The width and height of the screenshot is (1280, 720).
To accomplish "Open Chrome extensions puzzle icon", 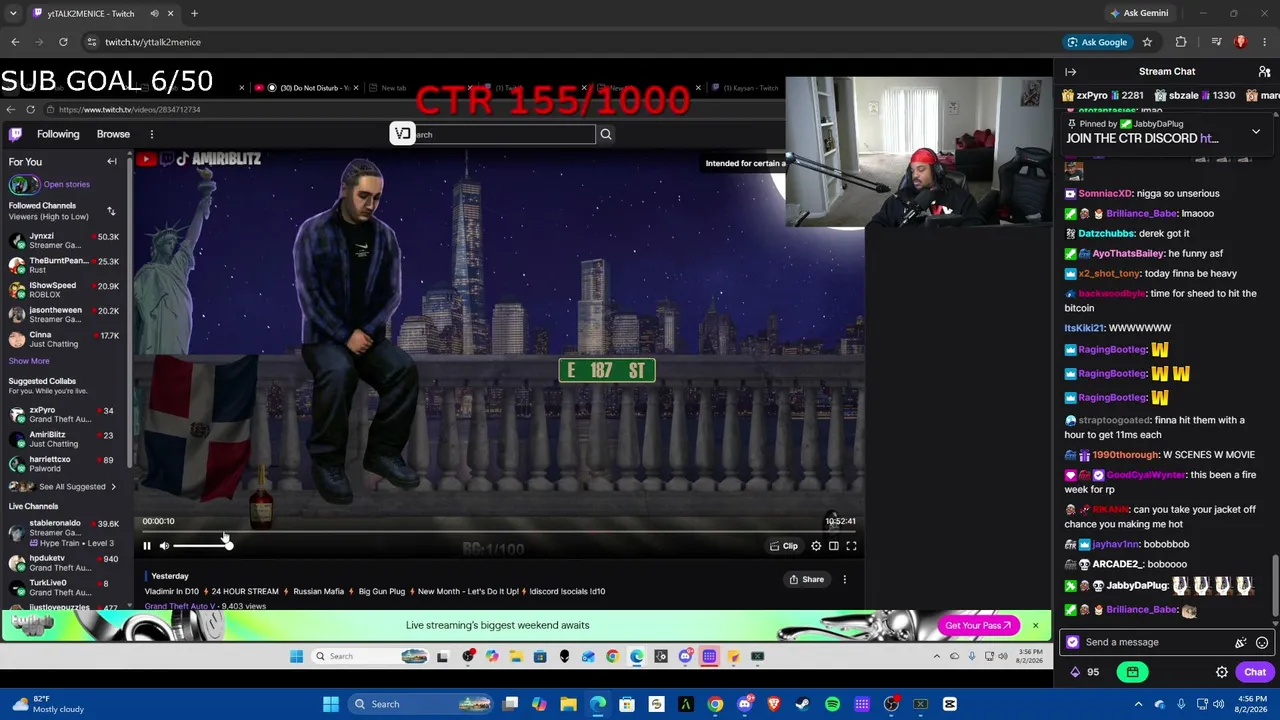I will tap(1181, 42).
